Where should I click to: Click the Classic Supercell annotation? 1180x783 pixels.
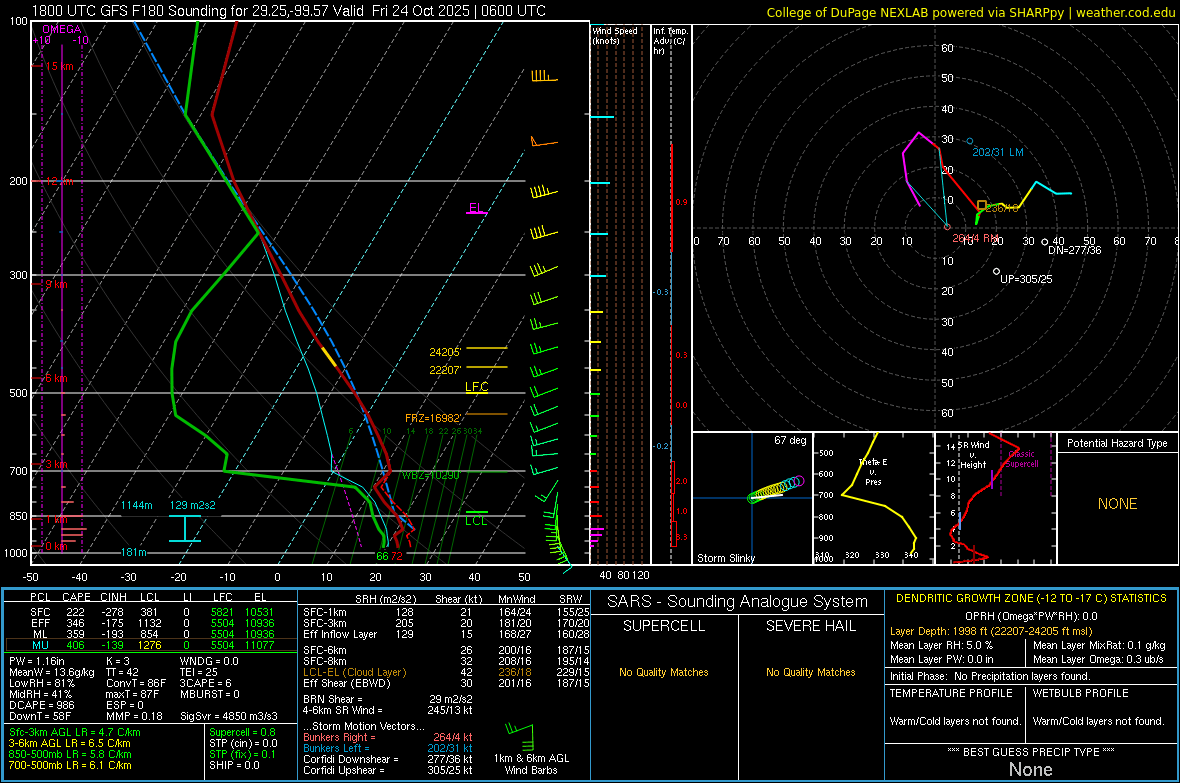click(x=1021, y=459)
